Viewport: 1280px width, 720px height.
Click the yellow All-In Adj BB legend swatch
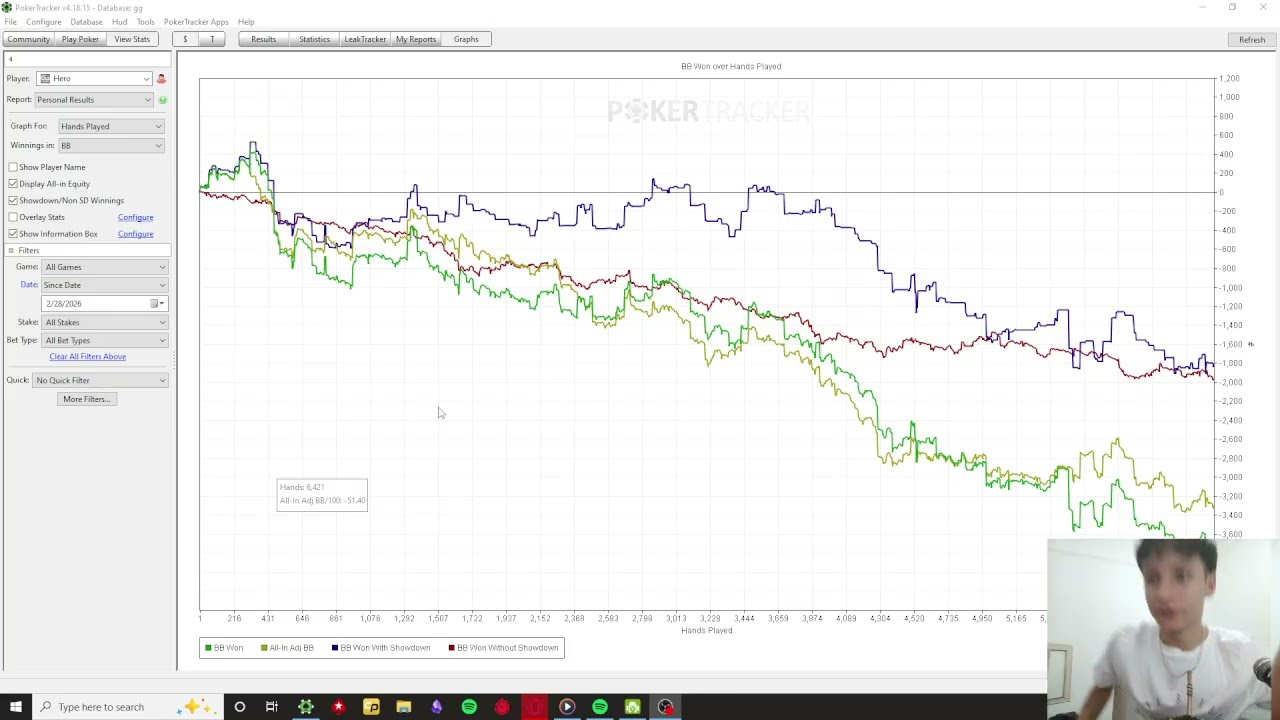[264, 648]
